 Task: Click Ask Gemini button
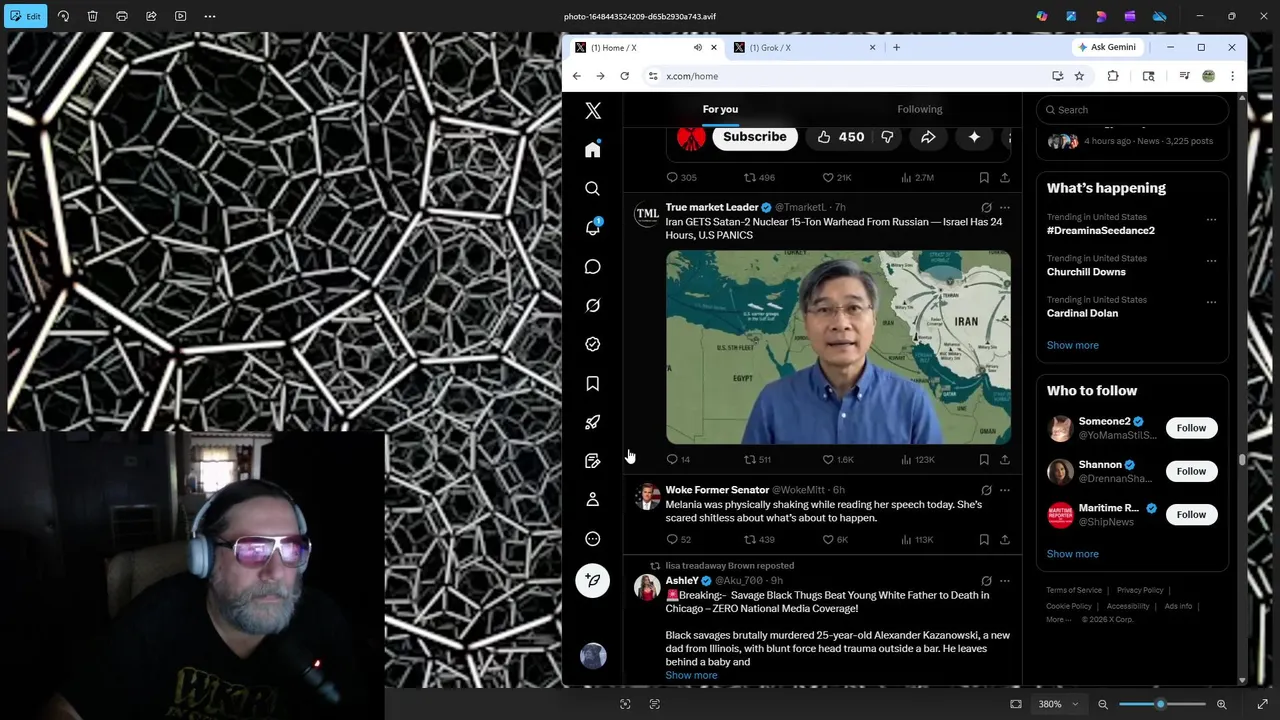click(x=1107, y=47)
